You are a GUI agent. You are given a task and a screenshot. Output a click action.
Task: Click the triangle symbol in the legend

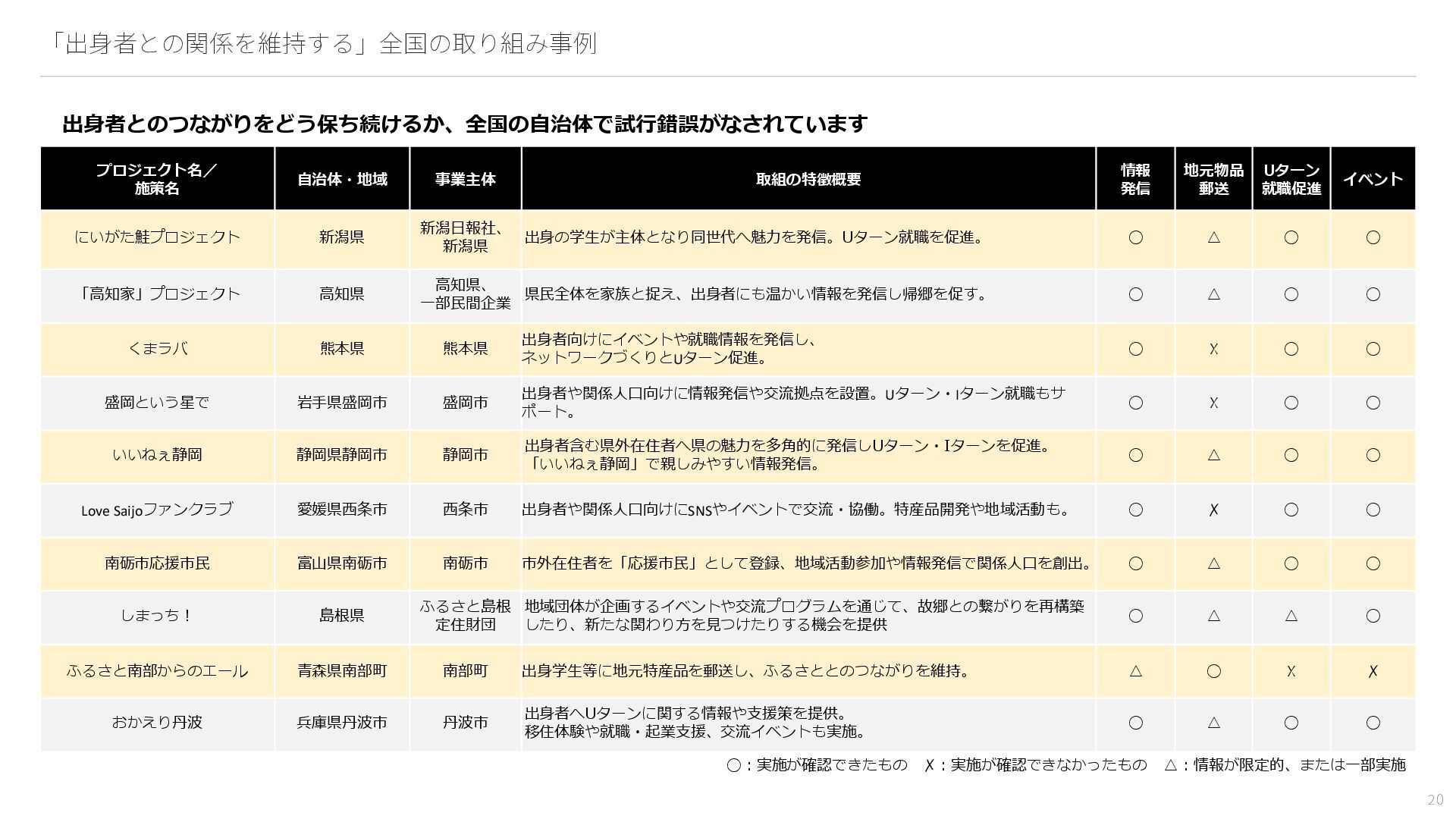pyautogui.click(x=1171, y=765)
